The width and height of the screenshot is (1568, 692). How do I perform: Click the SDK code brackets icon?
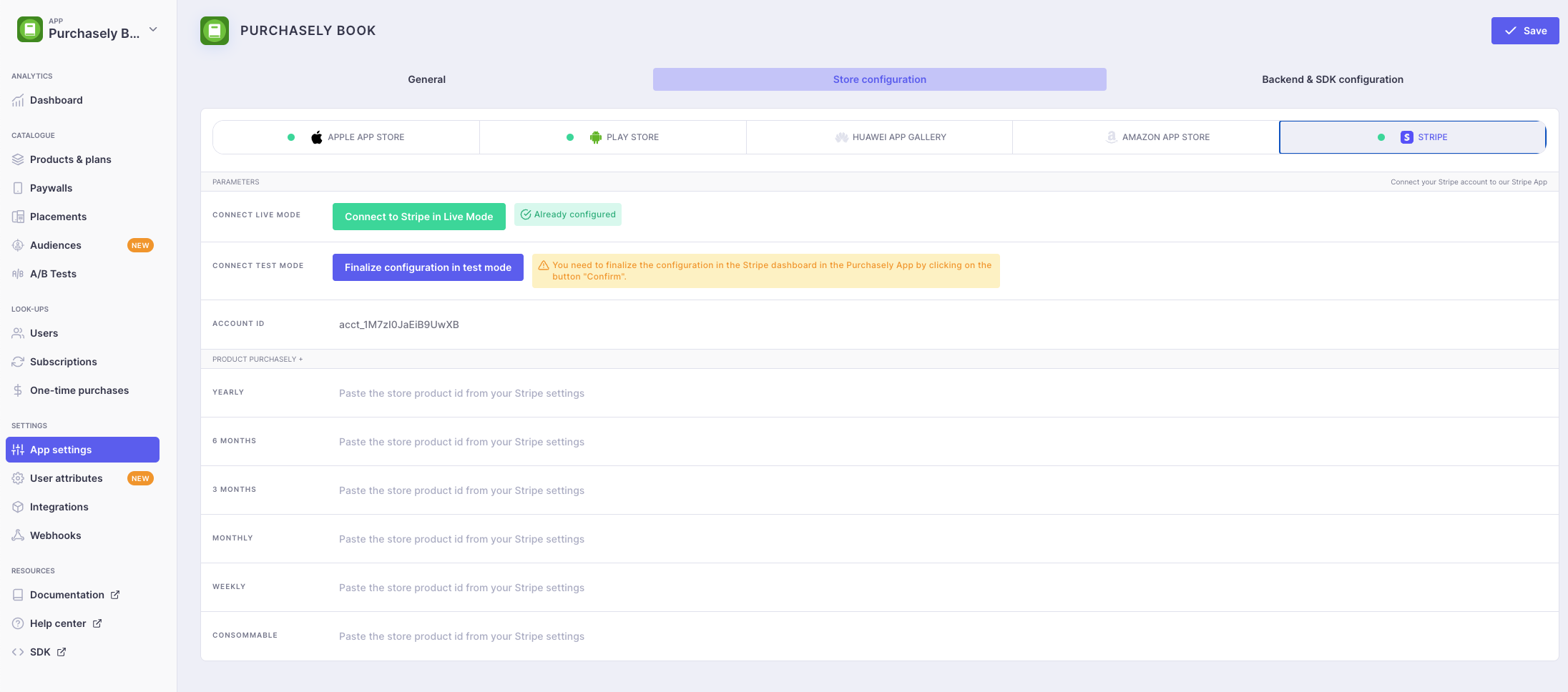[x=18, y=652]
